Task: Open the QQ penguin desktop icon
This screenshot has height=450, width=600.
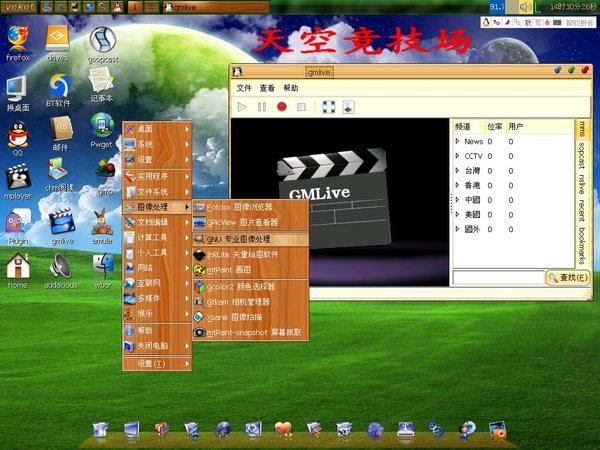Action: 17,134
